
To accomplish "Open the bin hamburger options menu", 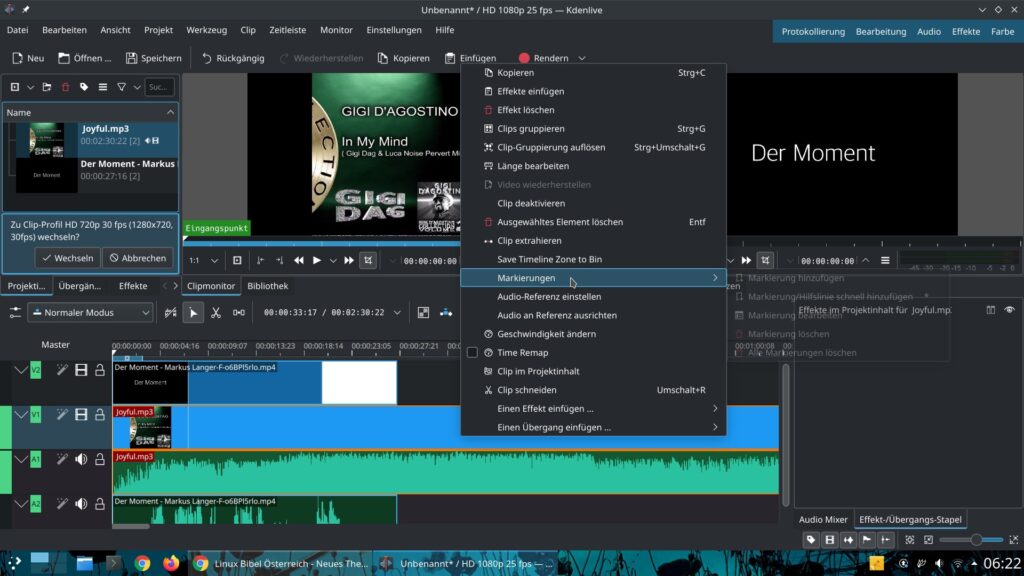I will (103, 87).
